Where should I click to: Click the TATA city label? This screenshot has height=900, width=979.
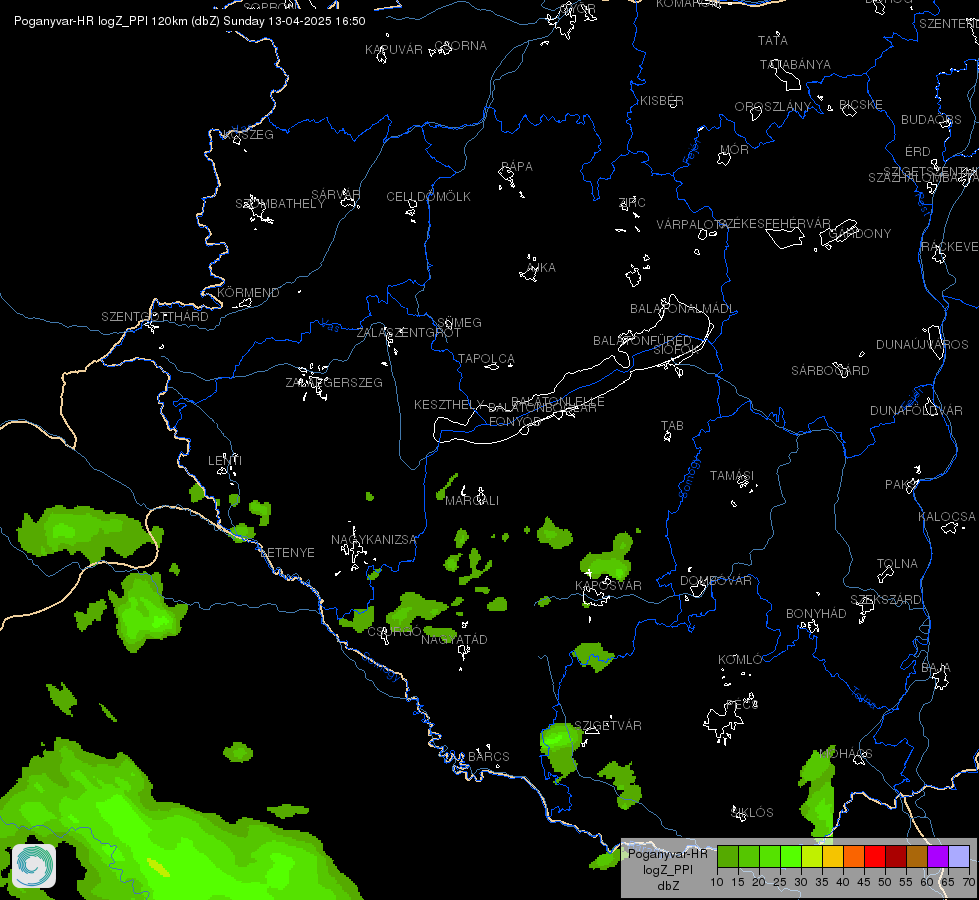pos(772,41)
